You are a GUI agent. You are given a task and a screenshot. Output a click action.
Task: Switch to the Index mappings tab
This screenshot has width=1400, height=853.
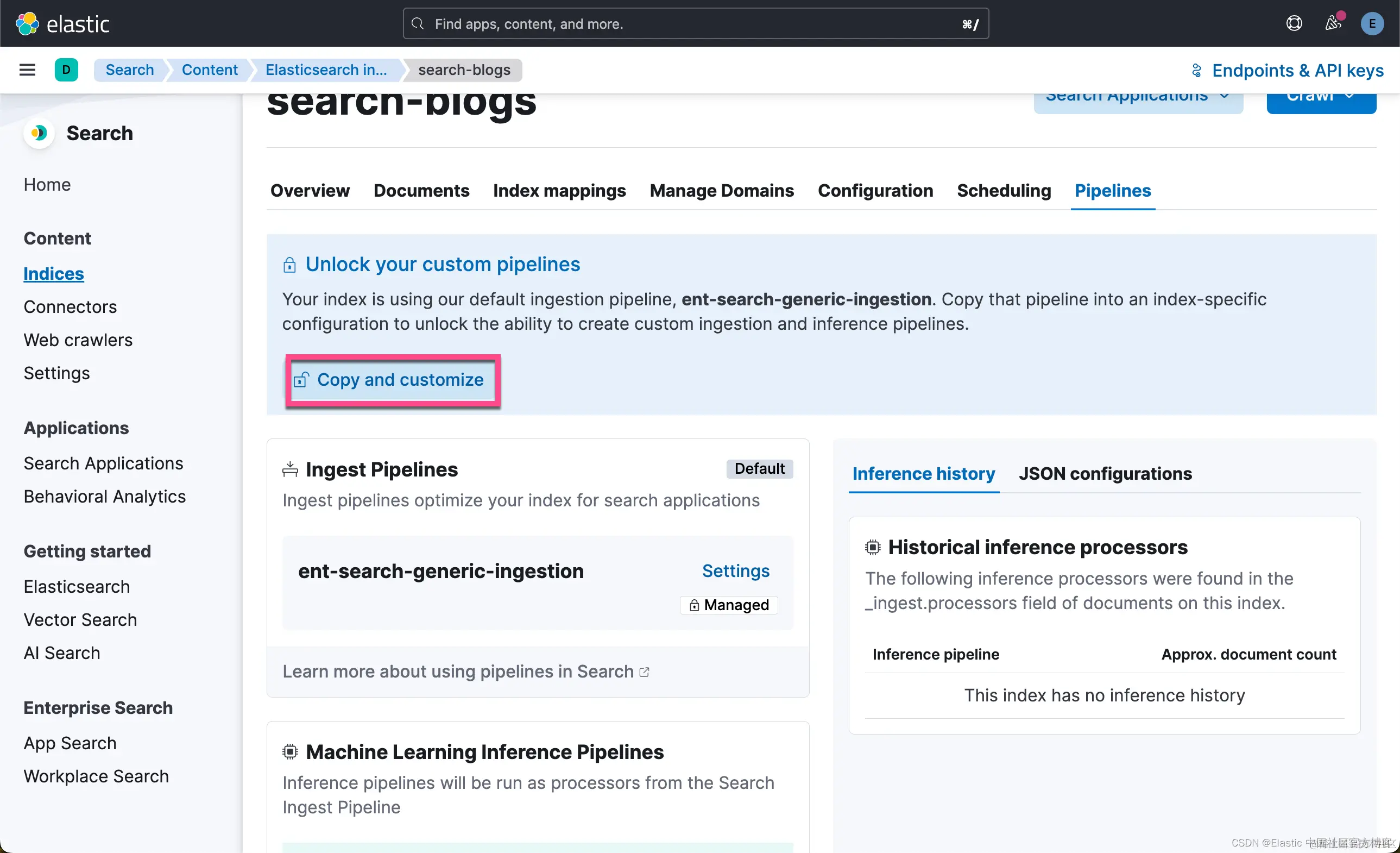coord(559,190)
